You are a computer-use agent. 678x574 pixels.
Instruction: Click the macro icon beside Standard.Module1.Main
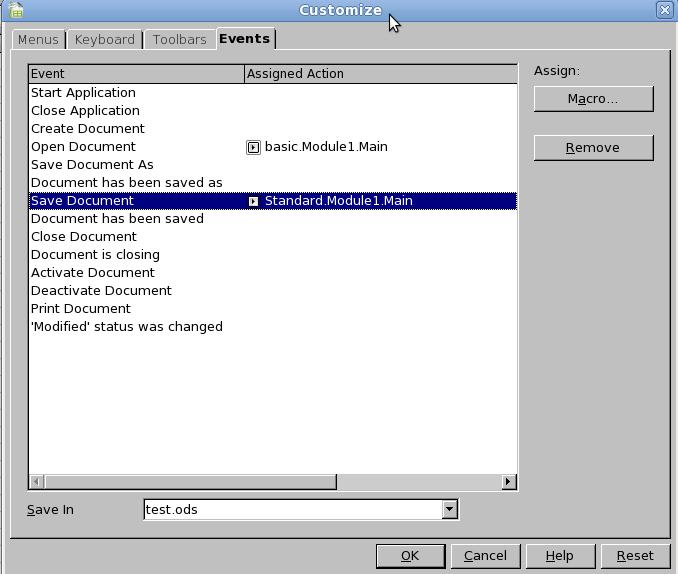coord(253,201)
